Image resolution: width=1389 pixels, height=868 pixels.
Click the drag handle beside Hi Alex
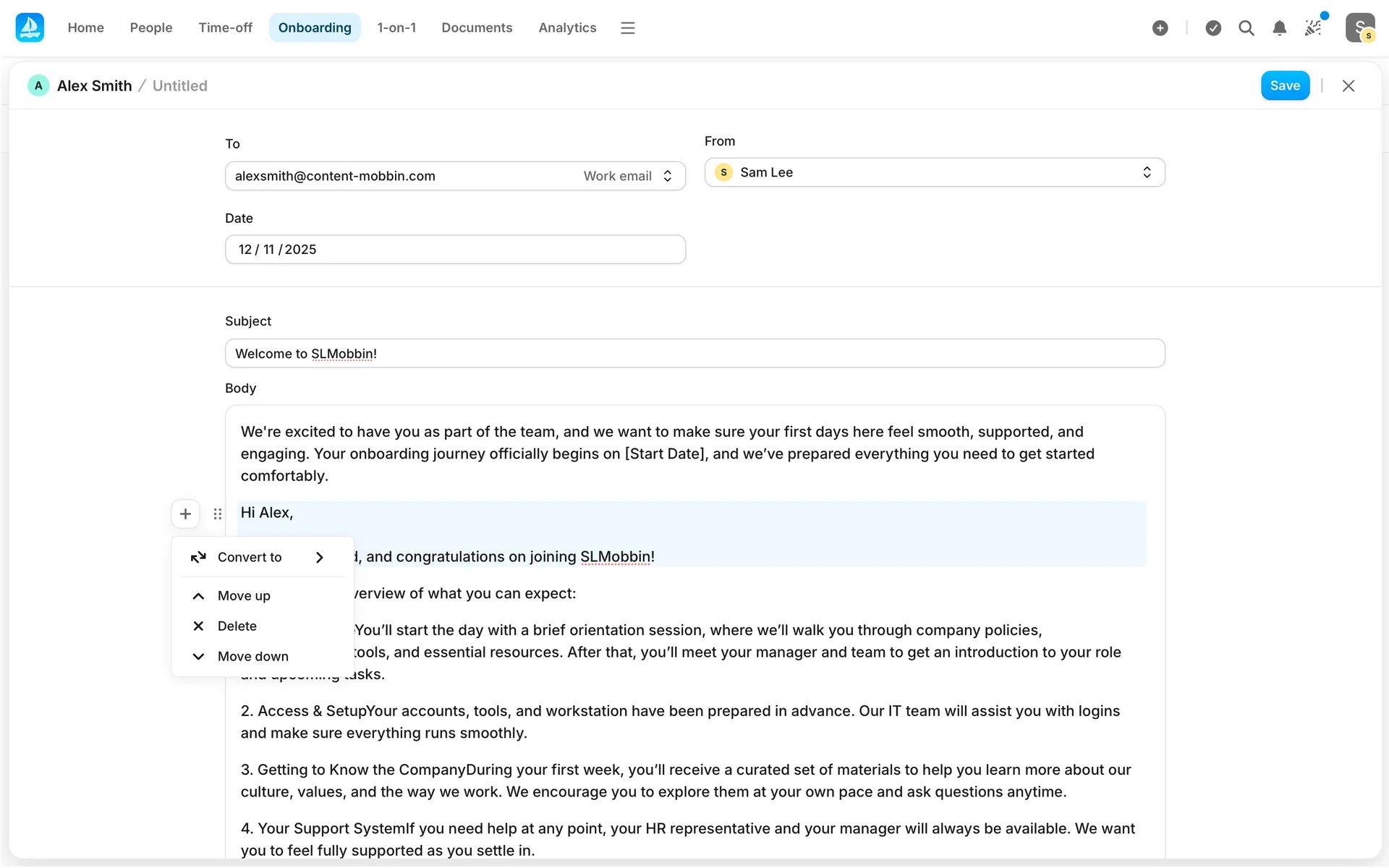pos(218,514)
